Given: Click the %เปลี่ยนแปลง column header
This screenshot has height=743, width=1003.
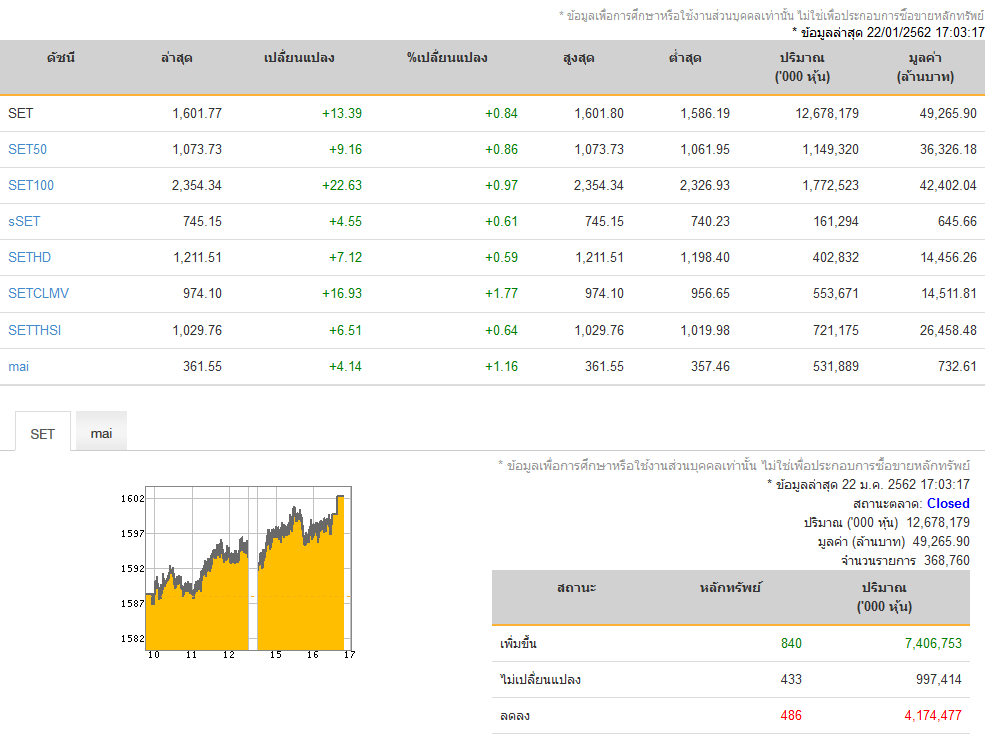Looking at the screenshot, I should 447,58.
